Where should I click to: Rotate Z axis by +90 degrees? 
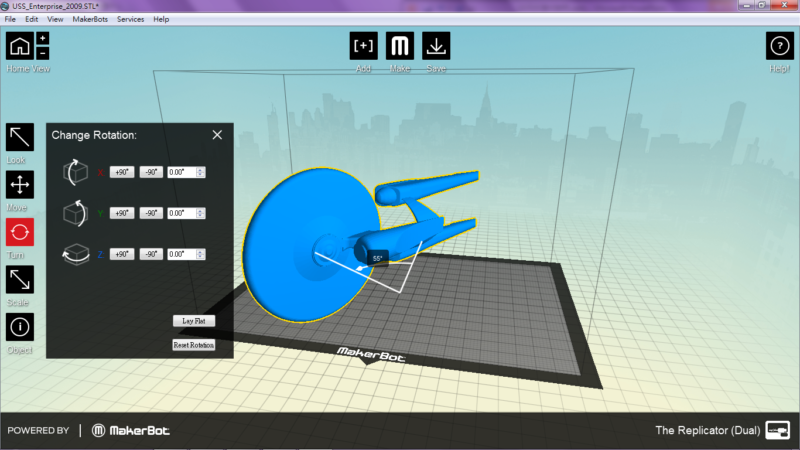(122, 254)
